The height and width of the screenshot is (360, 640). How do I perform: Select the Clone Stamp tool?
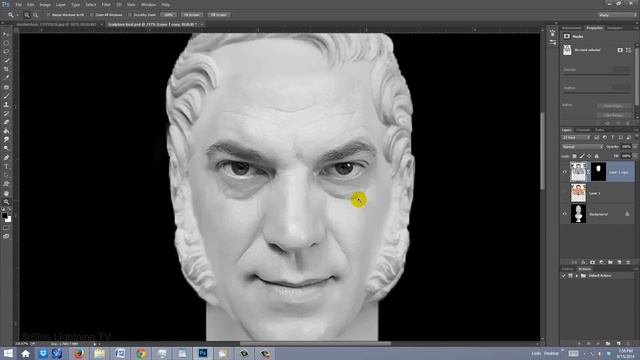pos(6,105)
